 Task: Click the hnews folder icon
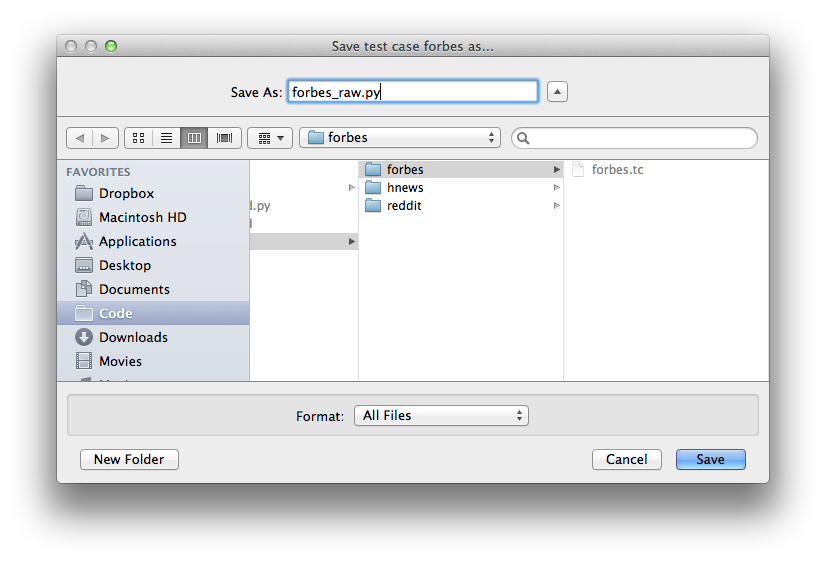tap(373, 188)
